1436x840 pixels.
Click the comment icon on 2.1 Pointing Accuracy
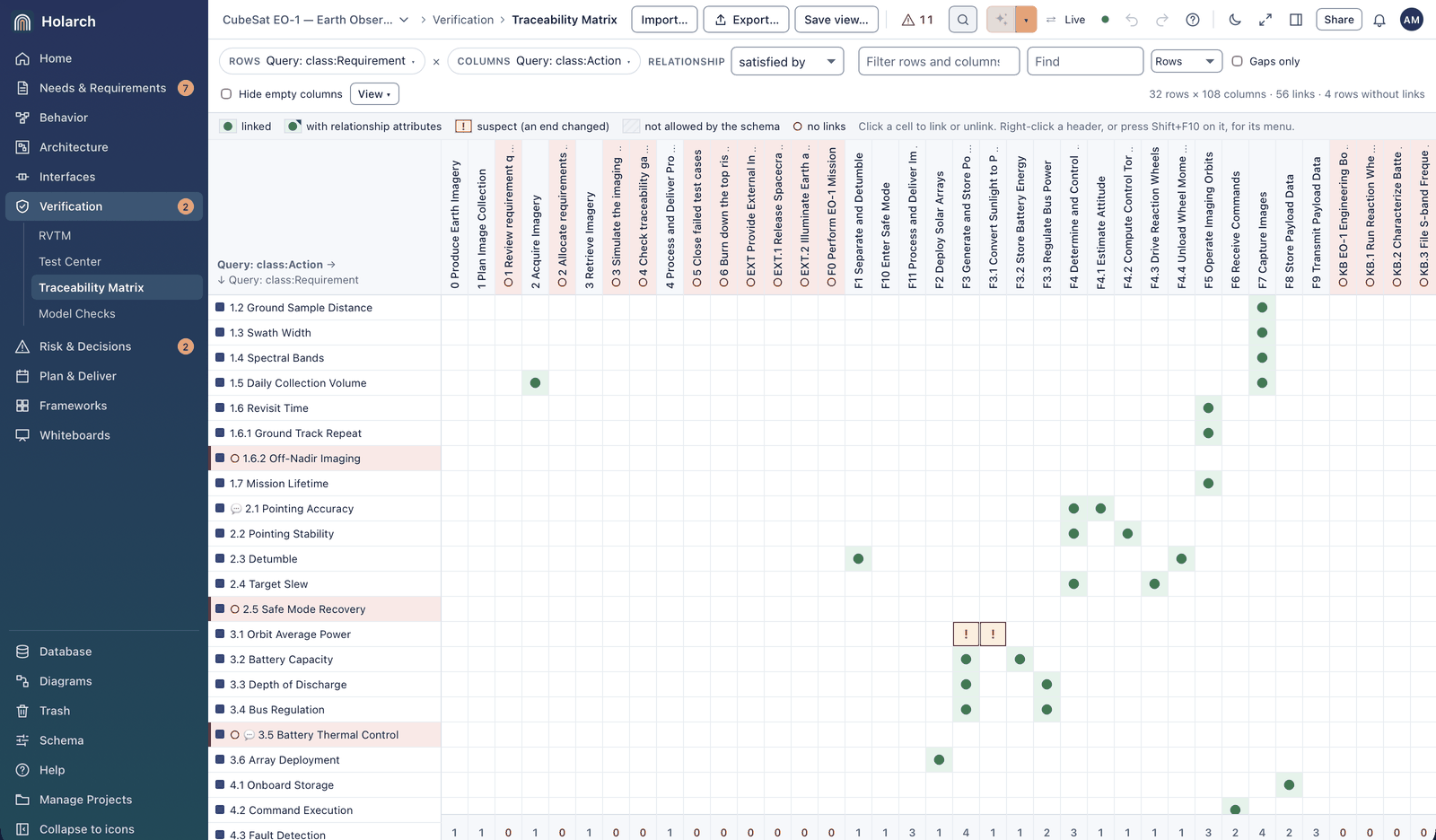coord(236,509)
